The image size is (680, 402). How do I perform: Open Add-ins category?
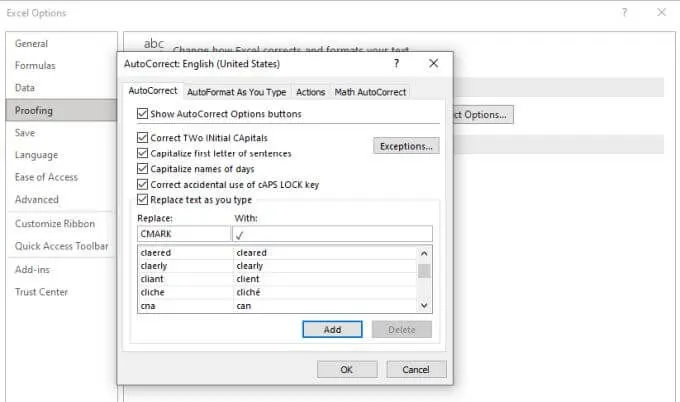[61, 270]
